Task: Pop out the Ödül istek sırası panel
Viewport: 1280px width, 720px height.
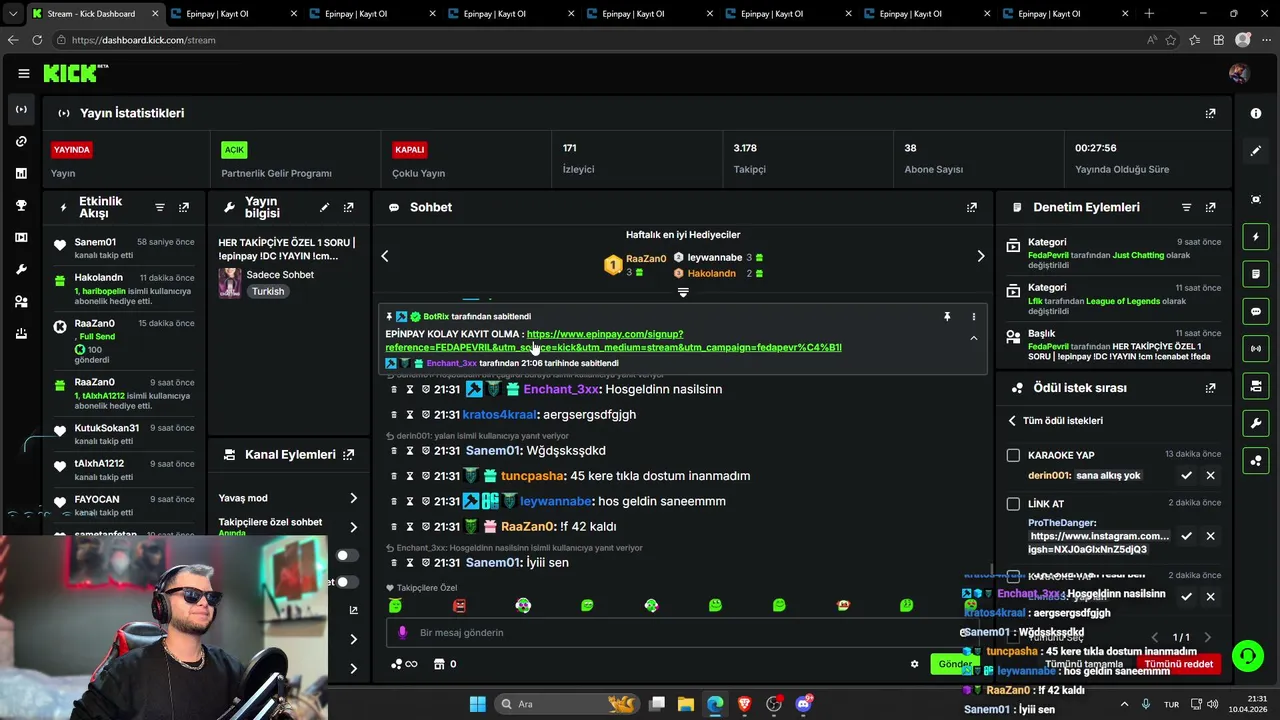Action: coord(1210,388)
